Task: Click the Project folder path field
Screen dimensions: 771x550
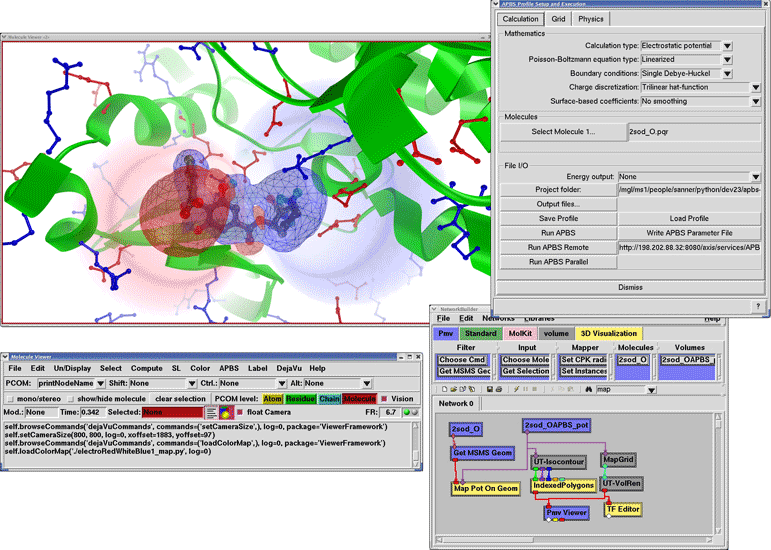Action: [x=688, y=190]
